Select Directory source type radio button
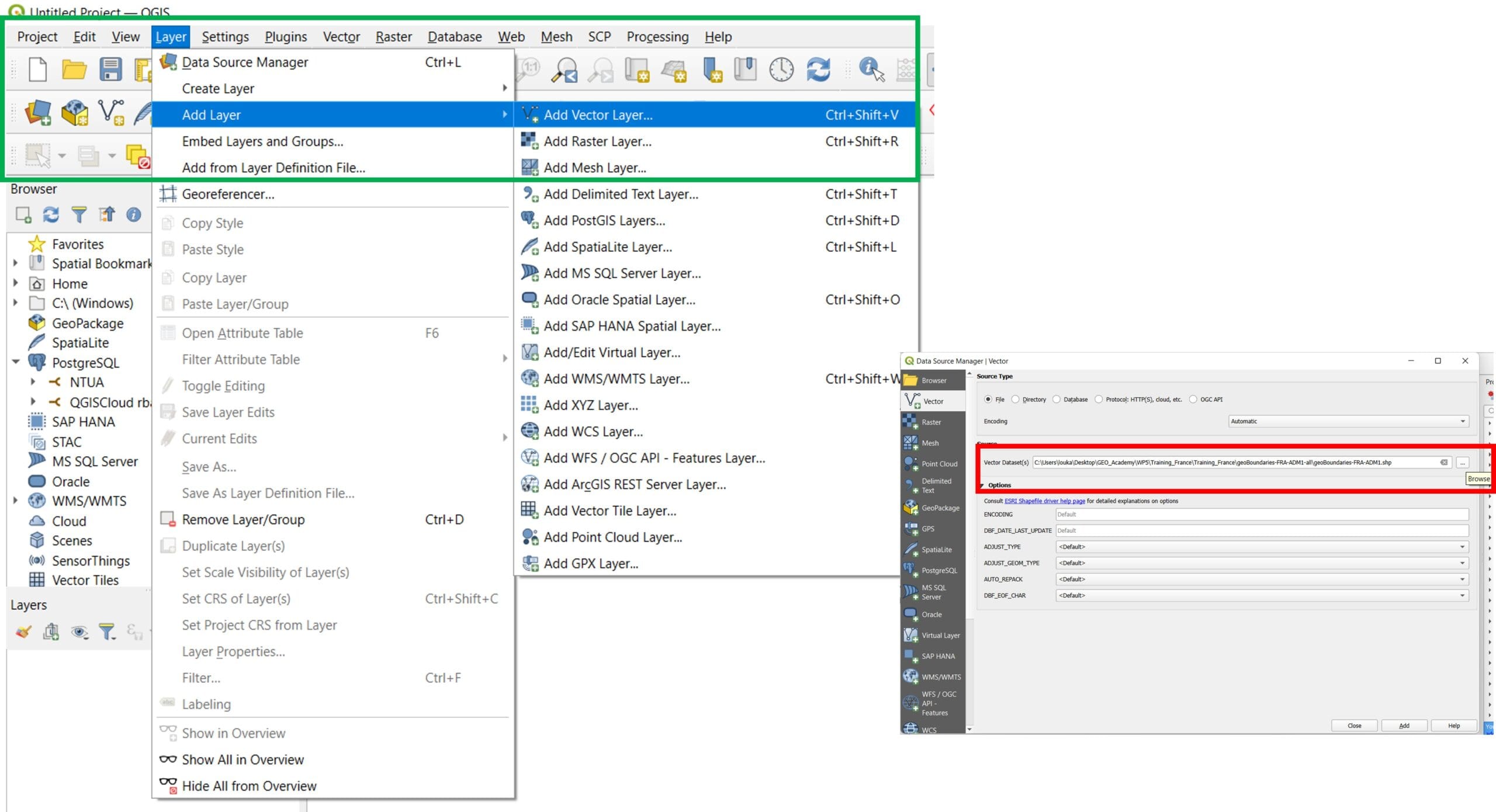This screenshot has height=812, width=1496. 1016,400
